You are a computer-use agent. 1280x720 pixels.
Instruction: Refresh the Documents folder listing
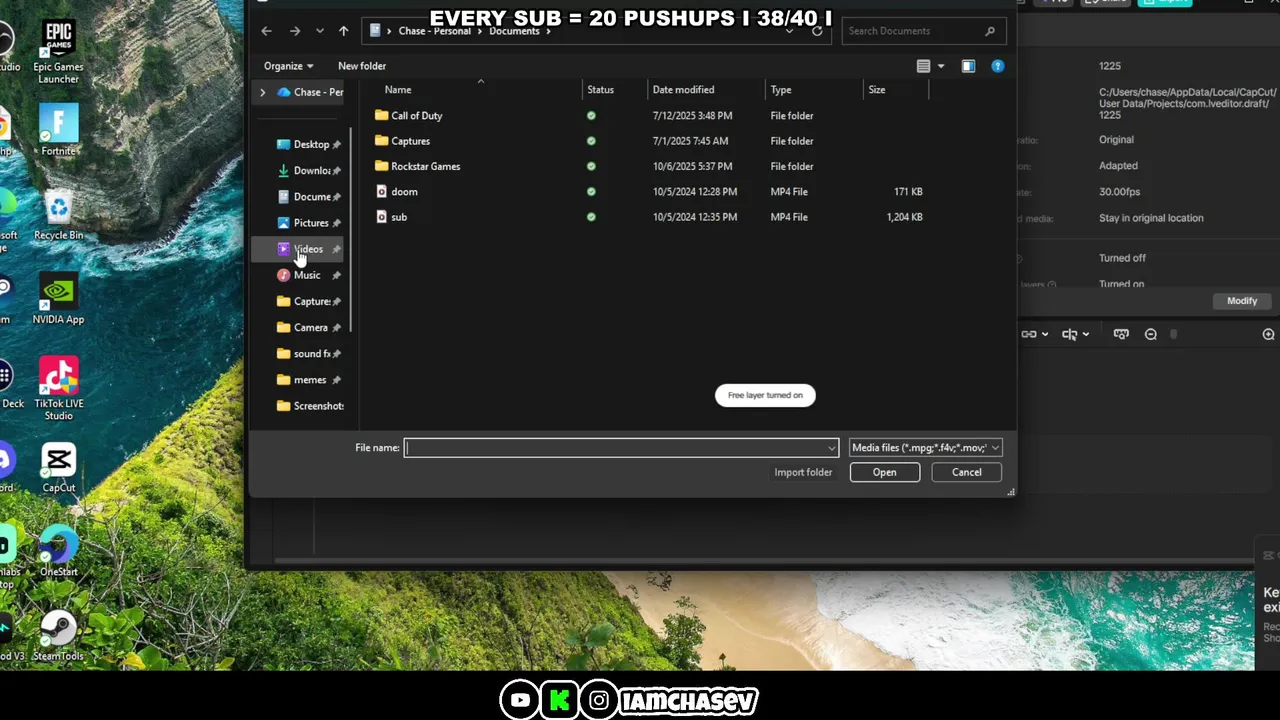pyautogui.click(x=817, y=31)
